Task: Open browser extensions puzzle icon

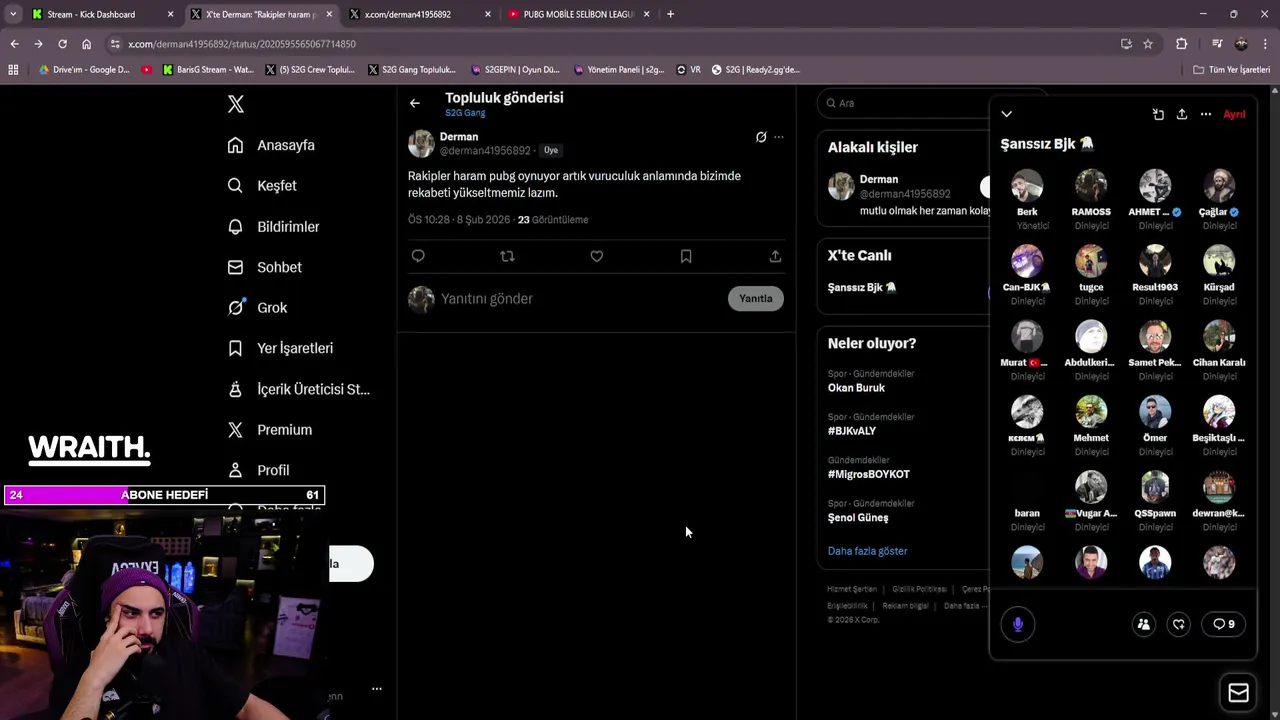Action: [1181, 44]
